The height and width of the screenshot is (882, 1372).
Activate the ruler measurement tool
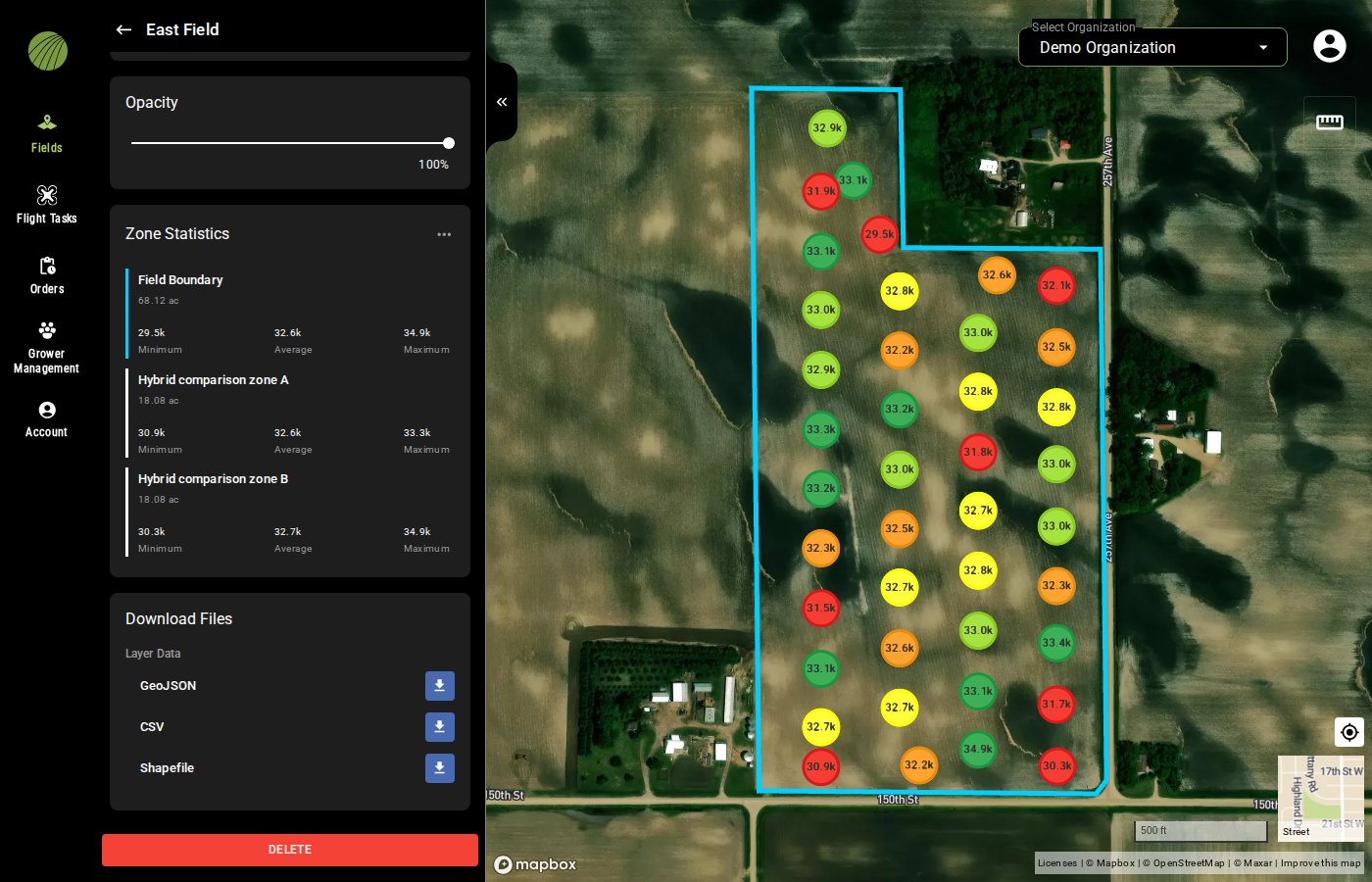[1330, 122]
